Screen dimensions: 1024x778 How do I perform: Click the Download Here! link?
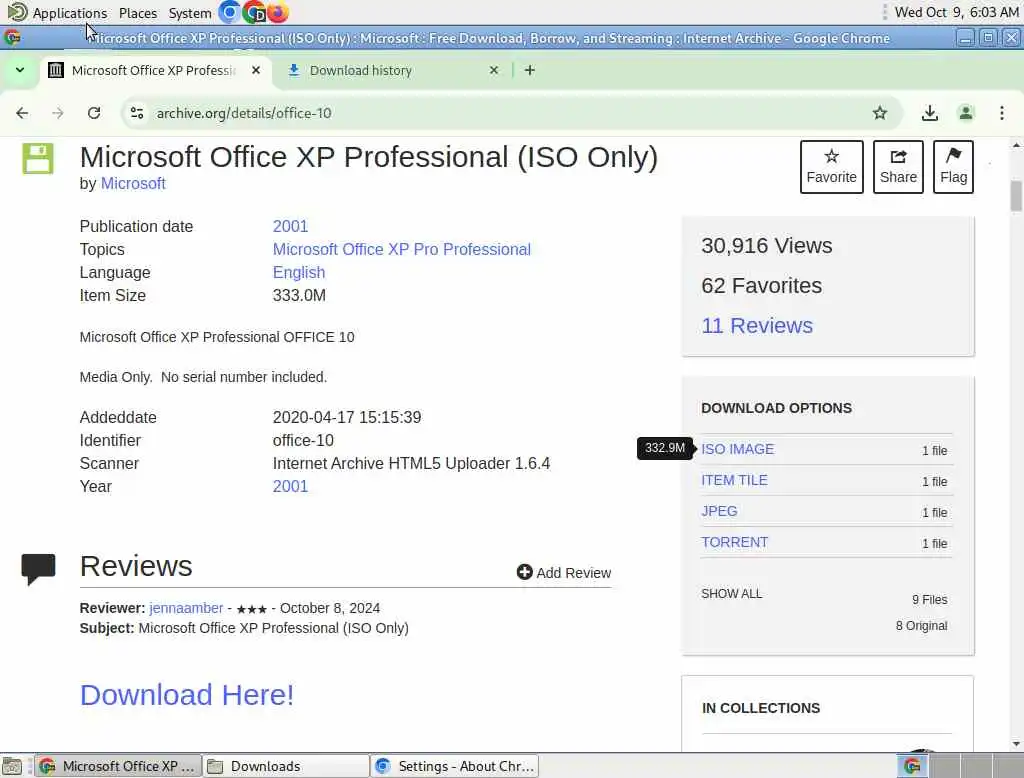[x=187, y=695]
